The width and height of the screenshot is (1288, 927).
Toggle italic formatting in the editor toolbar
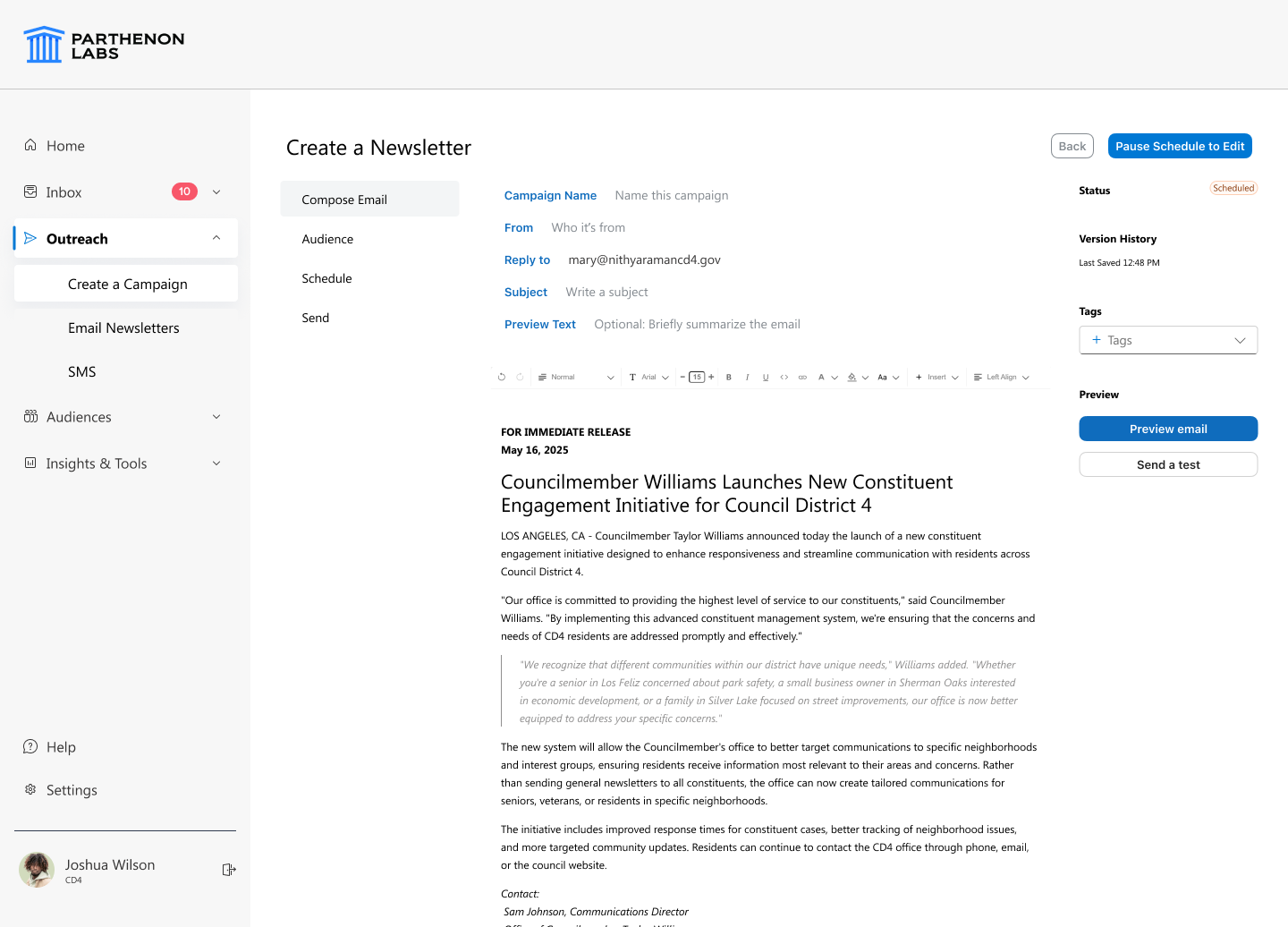pos(747,378)
